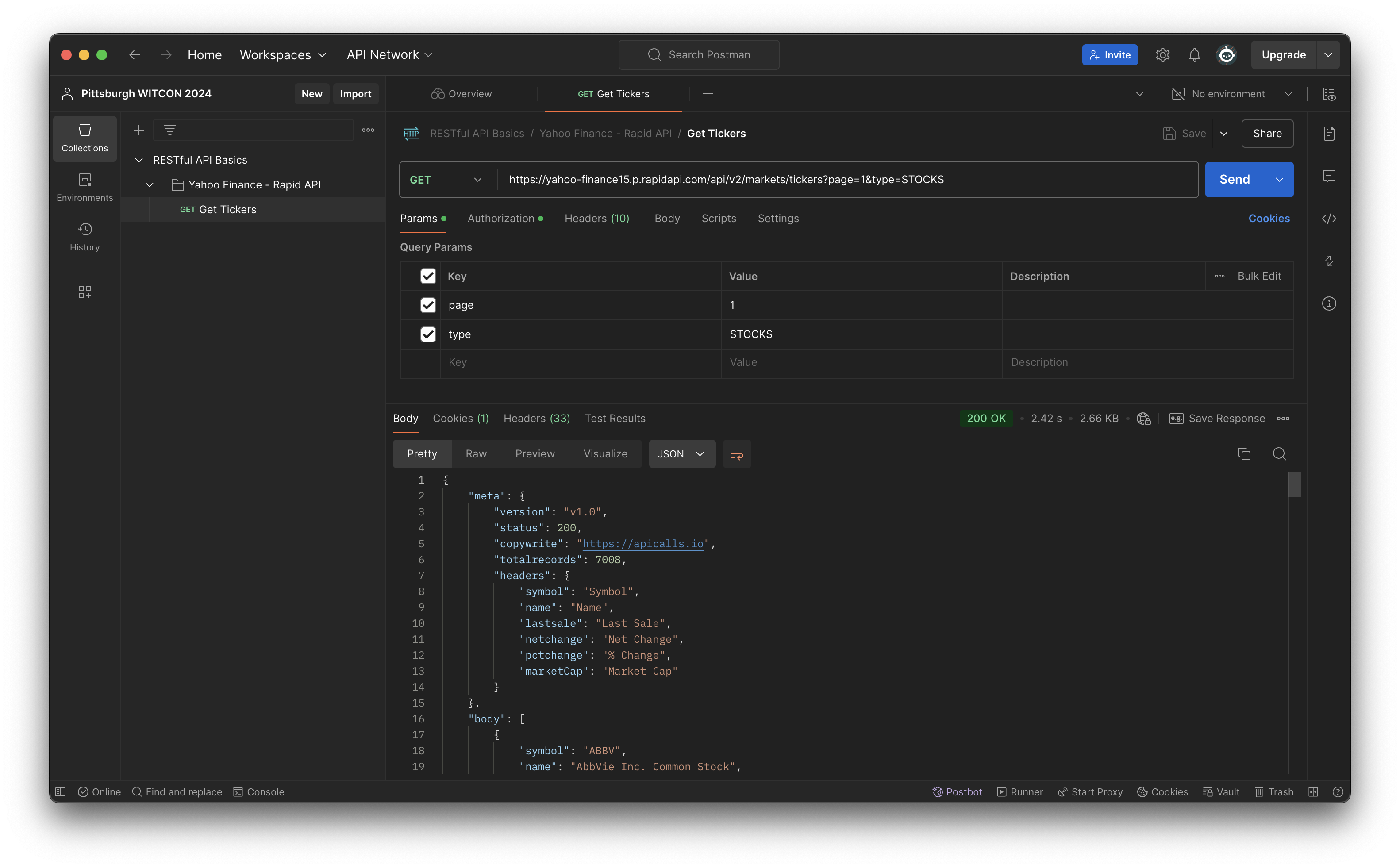
Task: Open the collections more options ellipsis
Action: (x=368, y=131)
